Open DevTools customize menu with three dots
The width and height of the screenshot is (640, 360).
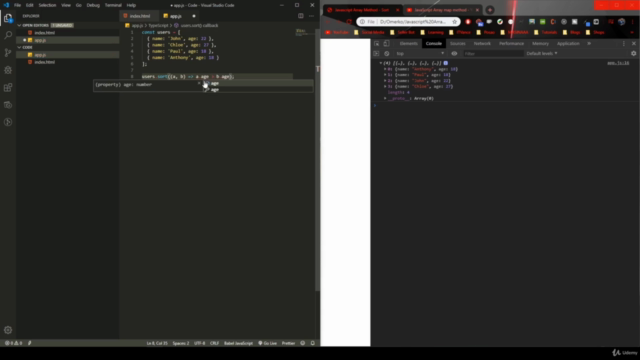coord(623,43)
